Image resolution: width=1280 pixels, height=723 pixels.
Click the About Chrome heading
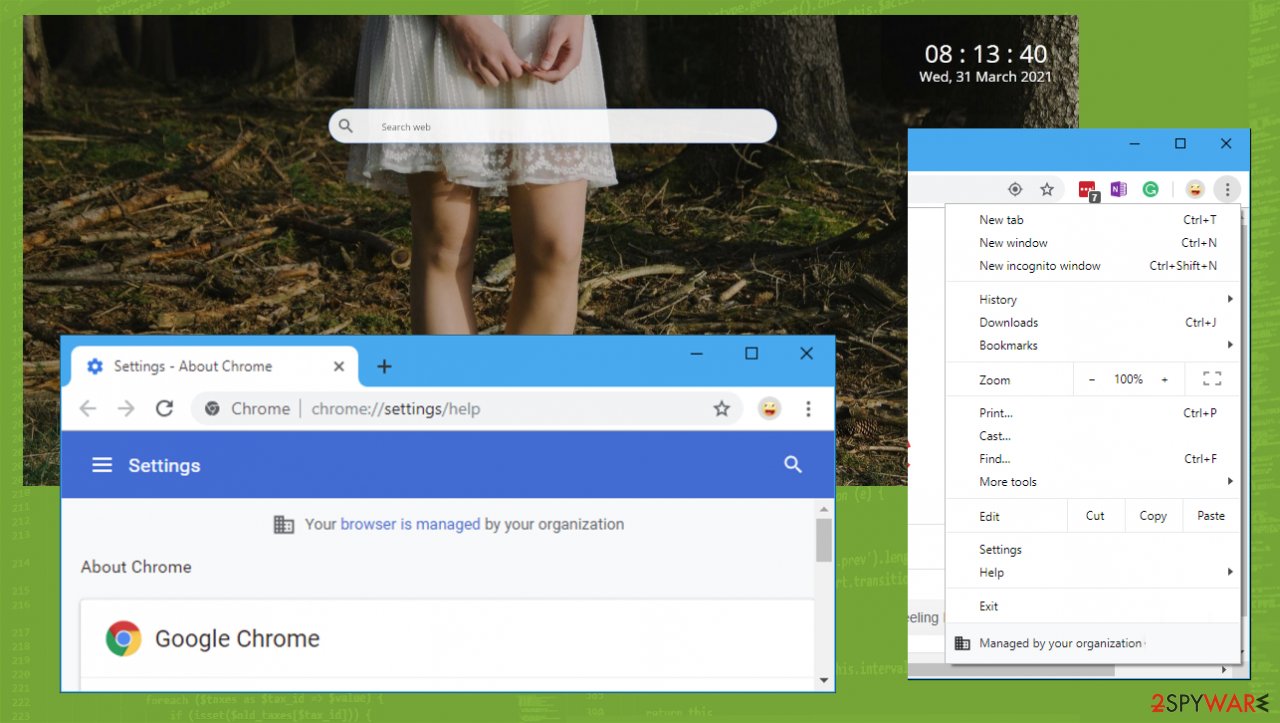[x=136, y=567]
